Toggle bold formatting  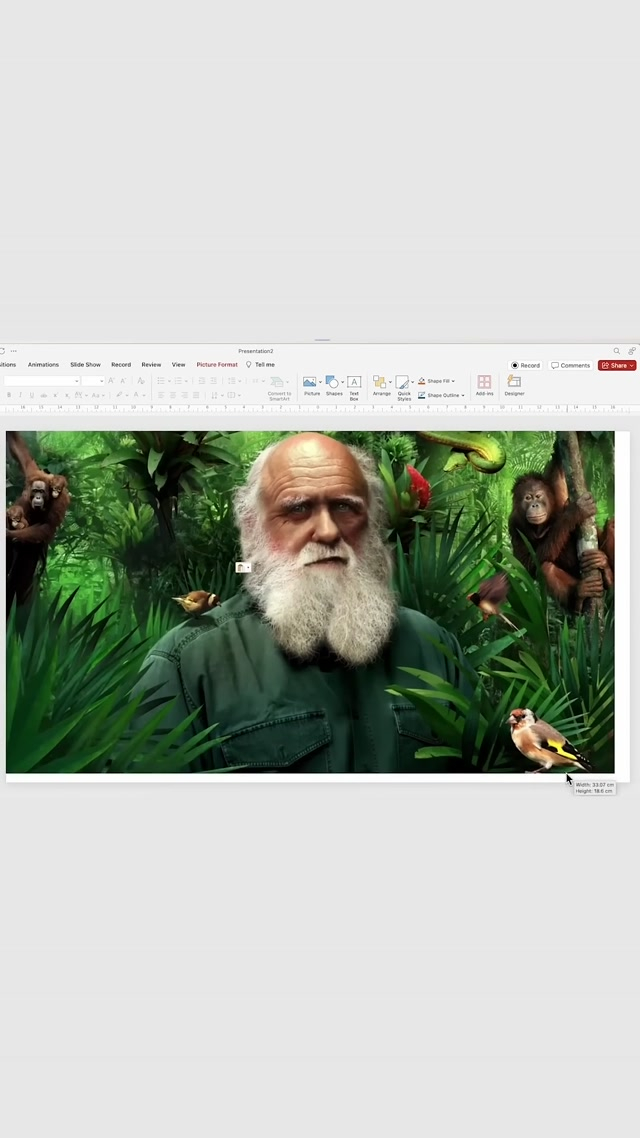pos(8,395)
